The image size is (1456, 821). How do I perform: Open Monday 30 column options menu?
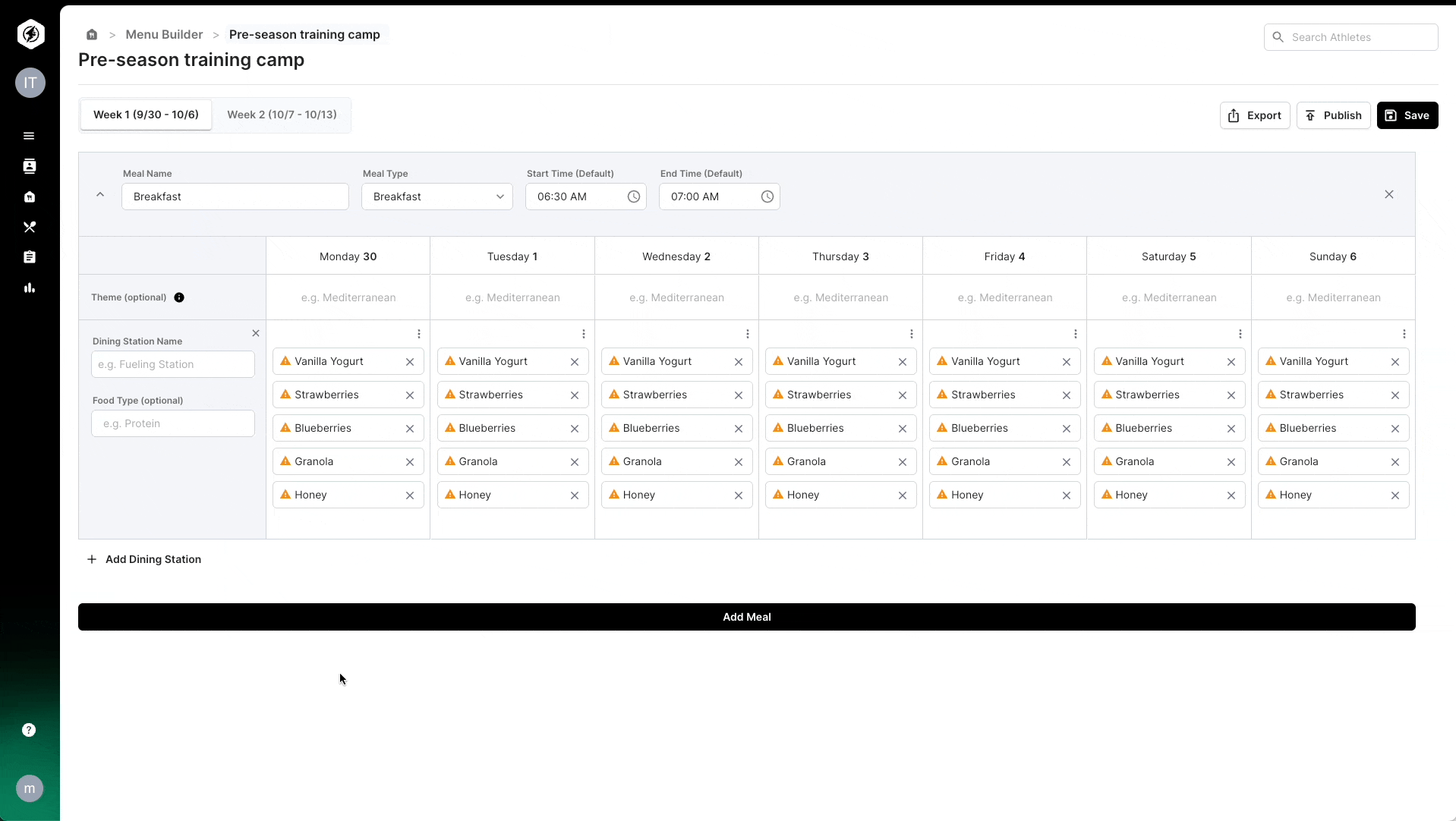(x=418, y=334)
